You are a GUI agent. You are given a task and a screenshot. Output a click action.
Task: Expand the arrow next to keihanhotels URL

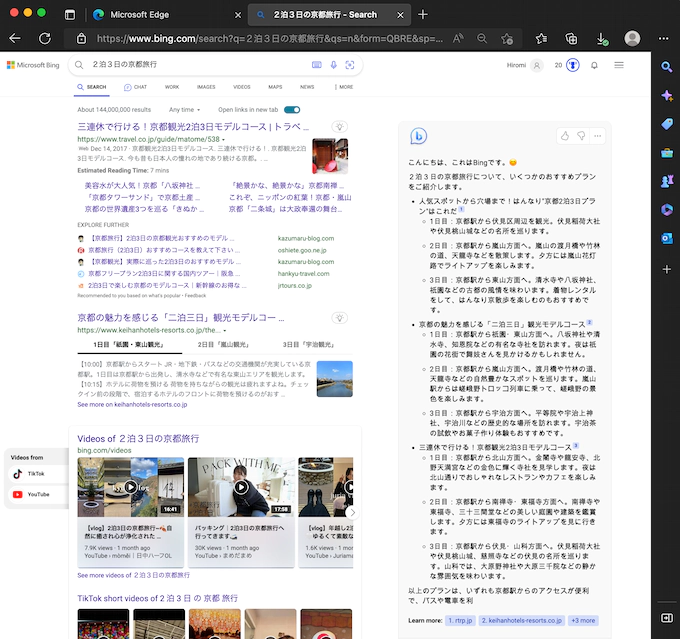[x=225, y=331]
